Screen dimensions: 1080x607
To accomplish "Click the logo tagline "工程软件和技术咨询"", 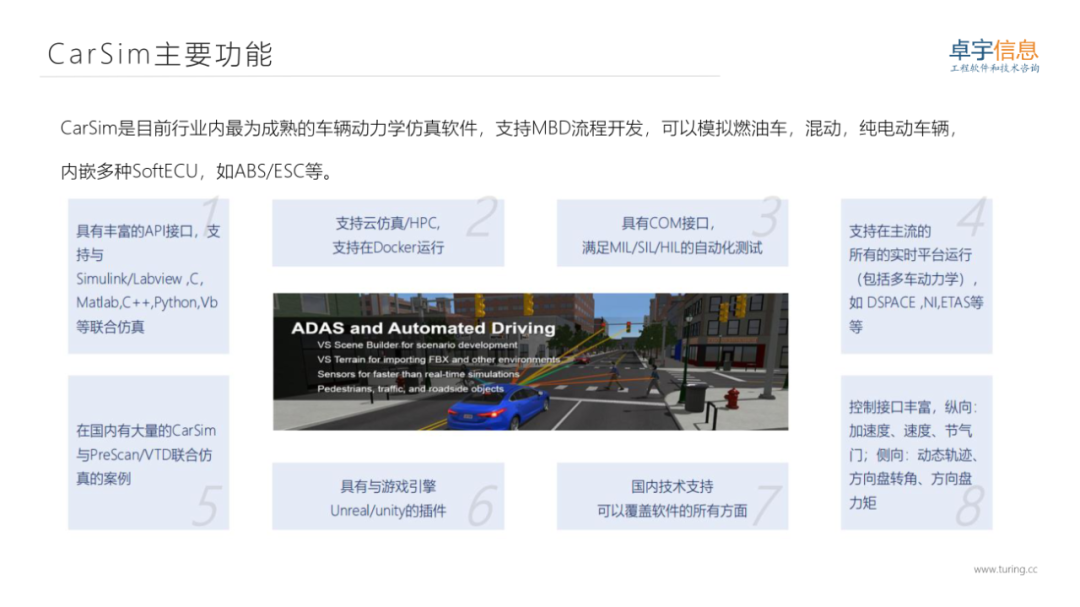I will click(995, 68).
